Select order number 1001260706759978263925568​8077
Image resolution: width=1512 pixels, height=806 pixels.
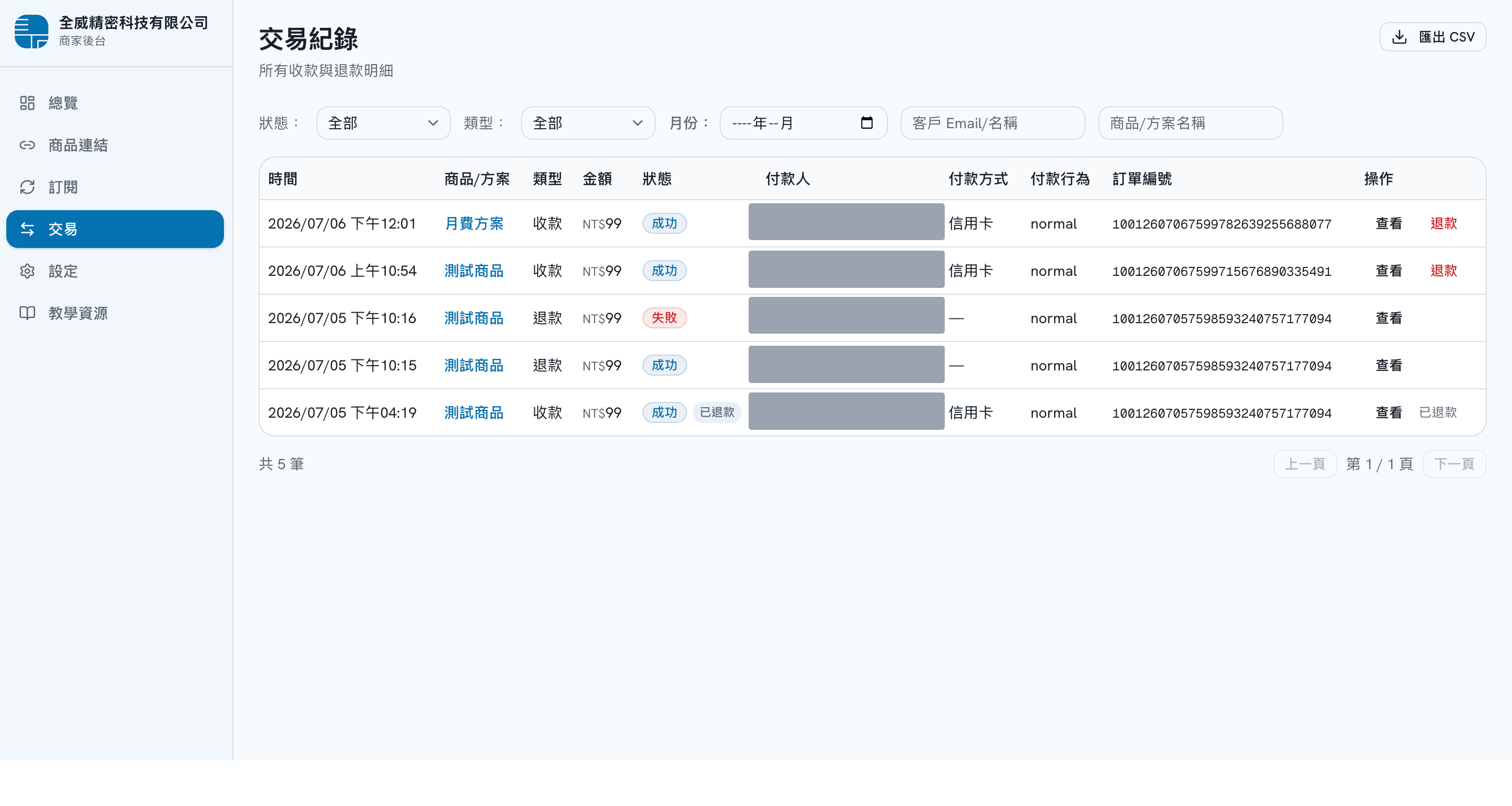(1221, 224)
